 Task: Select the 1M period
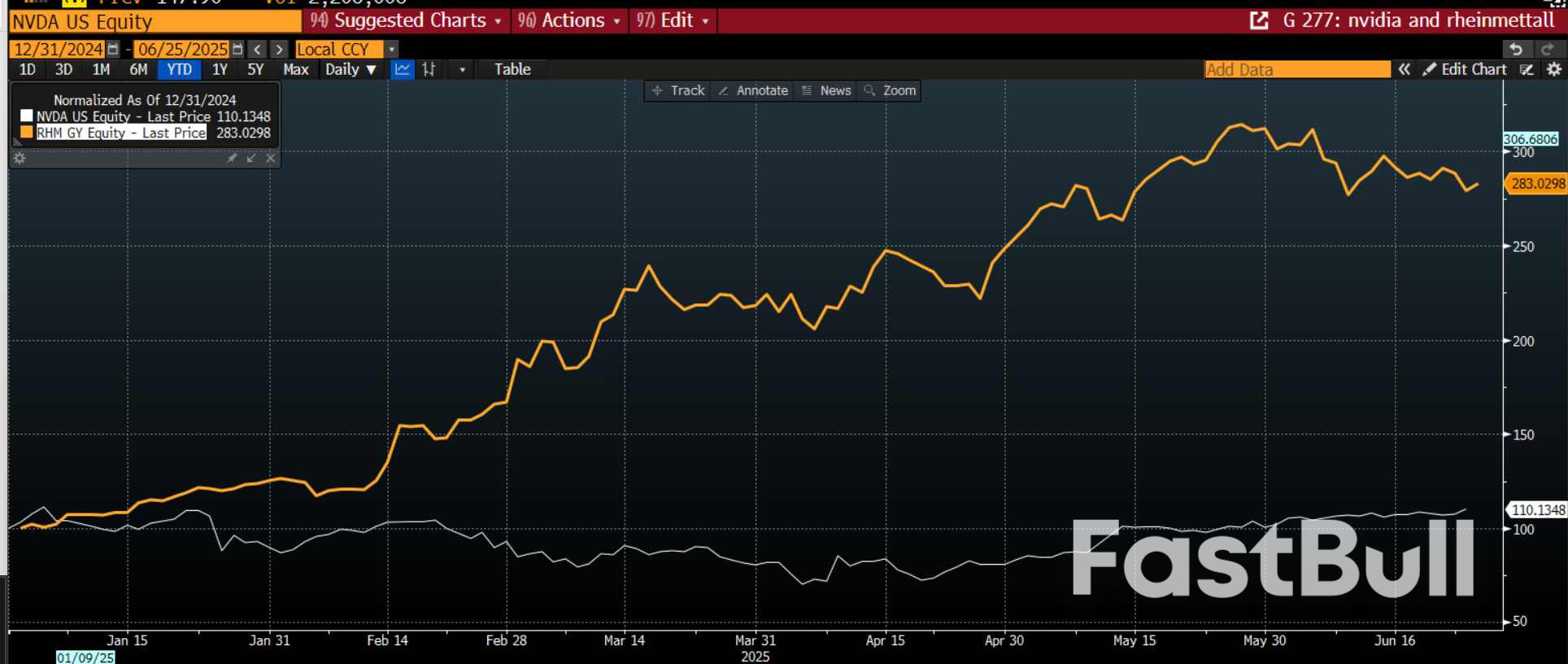[x=101, y=69]
